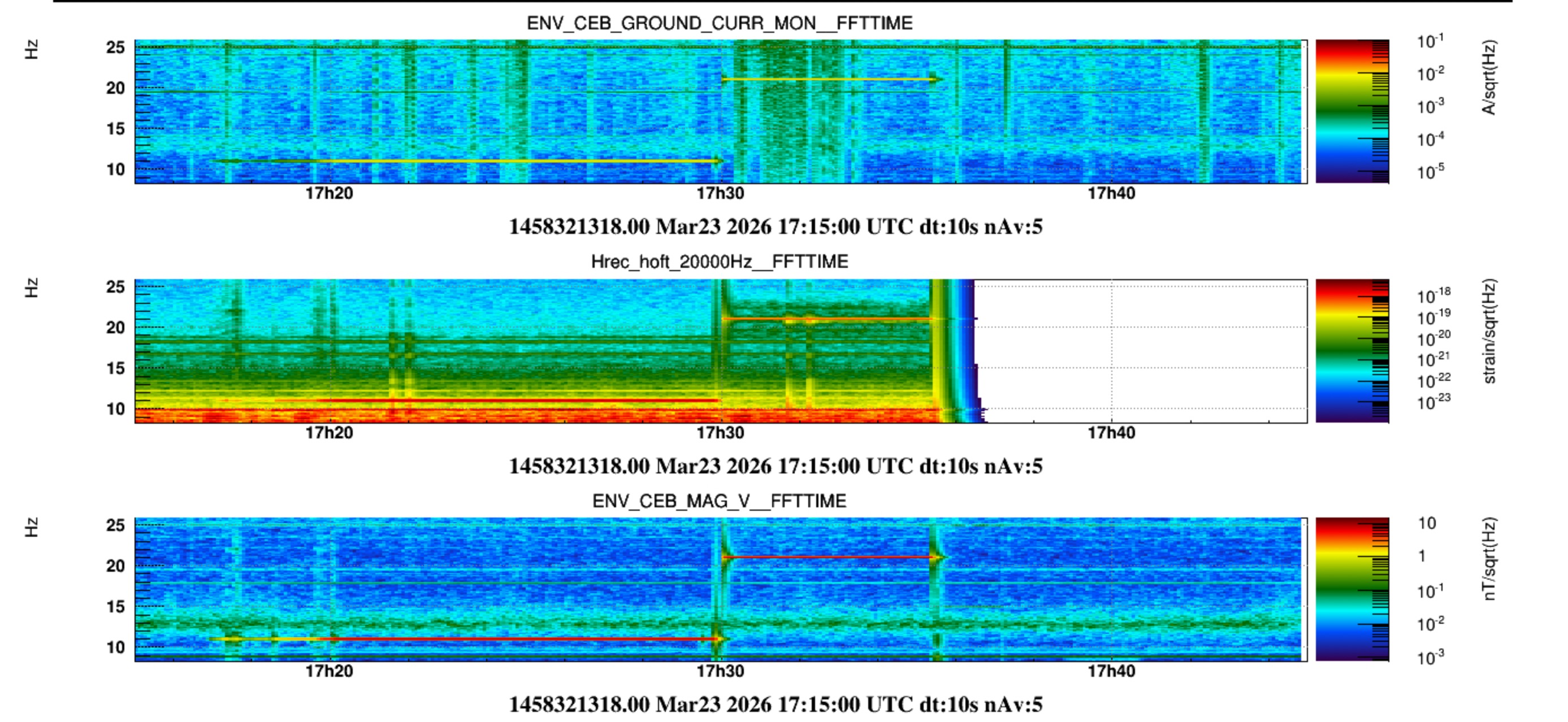
Task: Click the ENV_CEB_MAG_V__FFTTIME plot title
Action: (x=720, y=501)
